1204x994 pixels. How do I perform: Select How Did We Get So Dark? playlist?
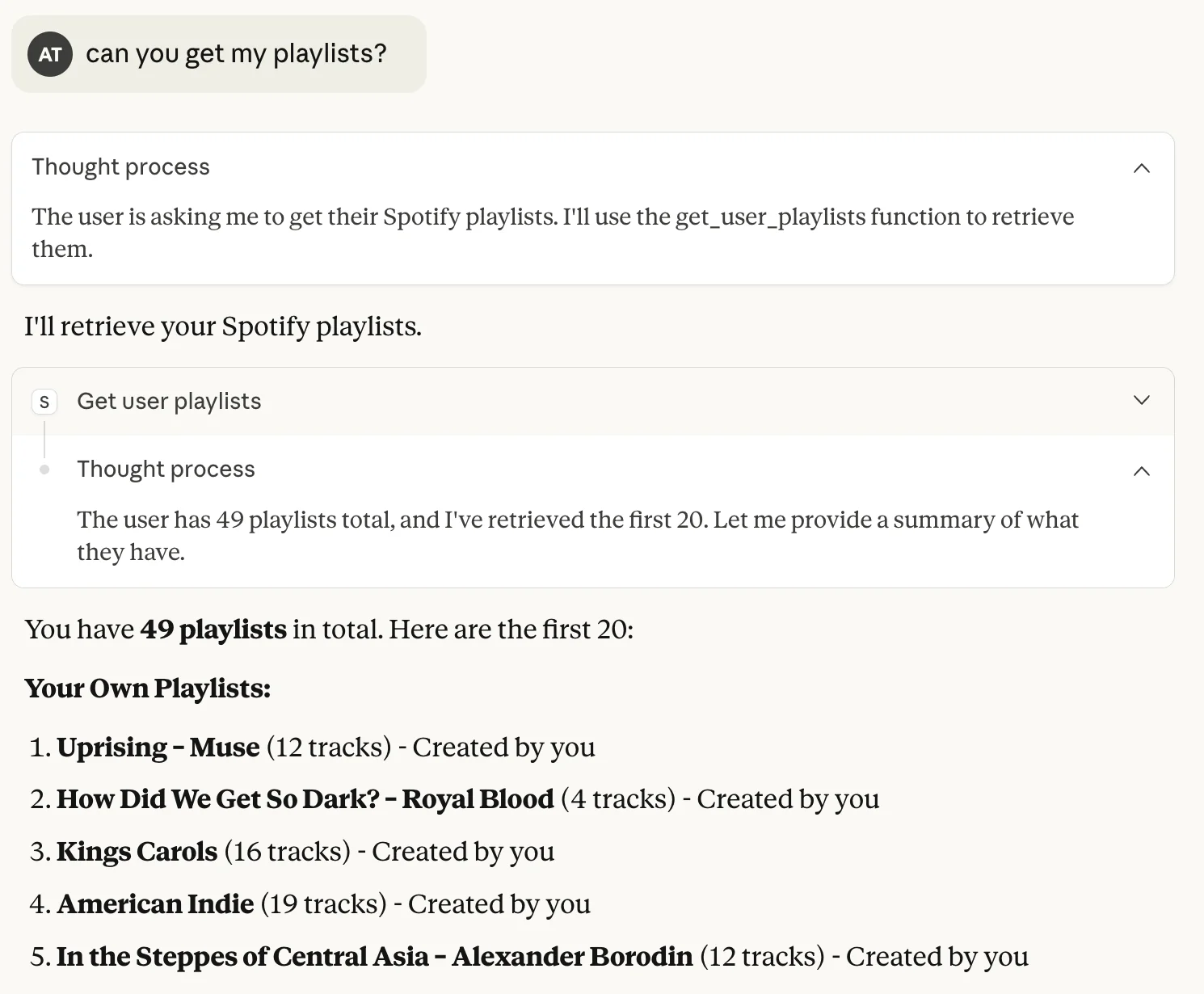pos(305,799)
